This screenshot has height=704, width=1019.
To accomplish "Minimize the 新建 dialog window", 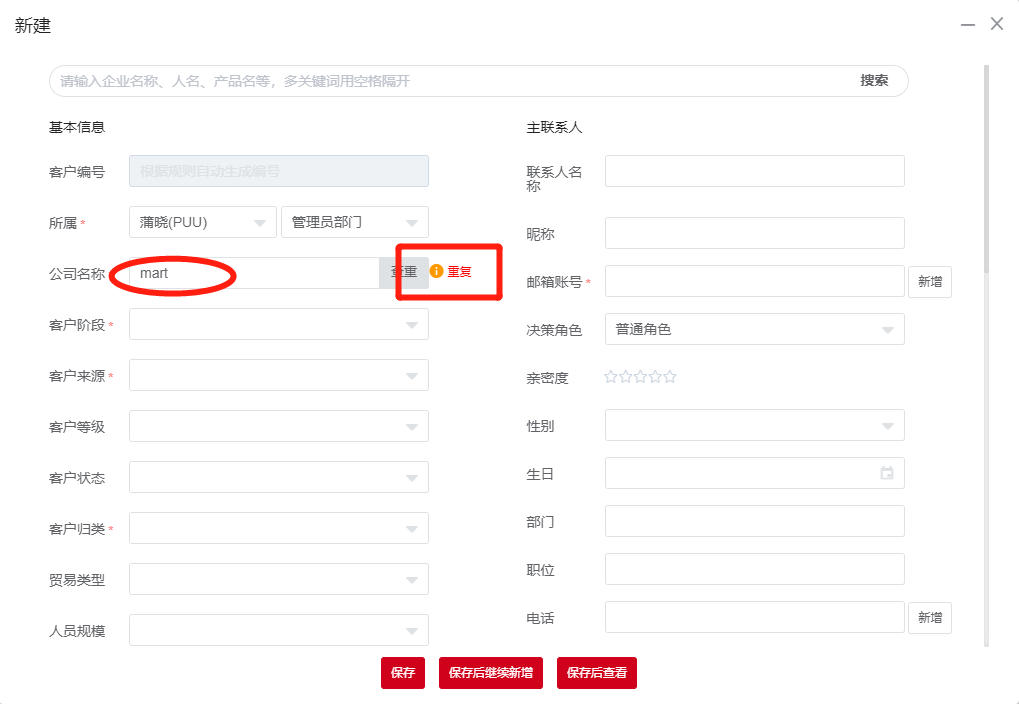I will pyautogui.click(x=967, y=24).
